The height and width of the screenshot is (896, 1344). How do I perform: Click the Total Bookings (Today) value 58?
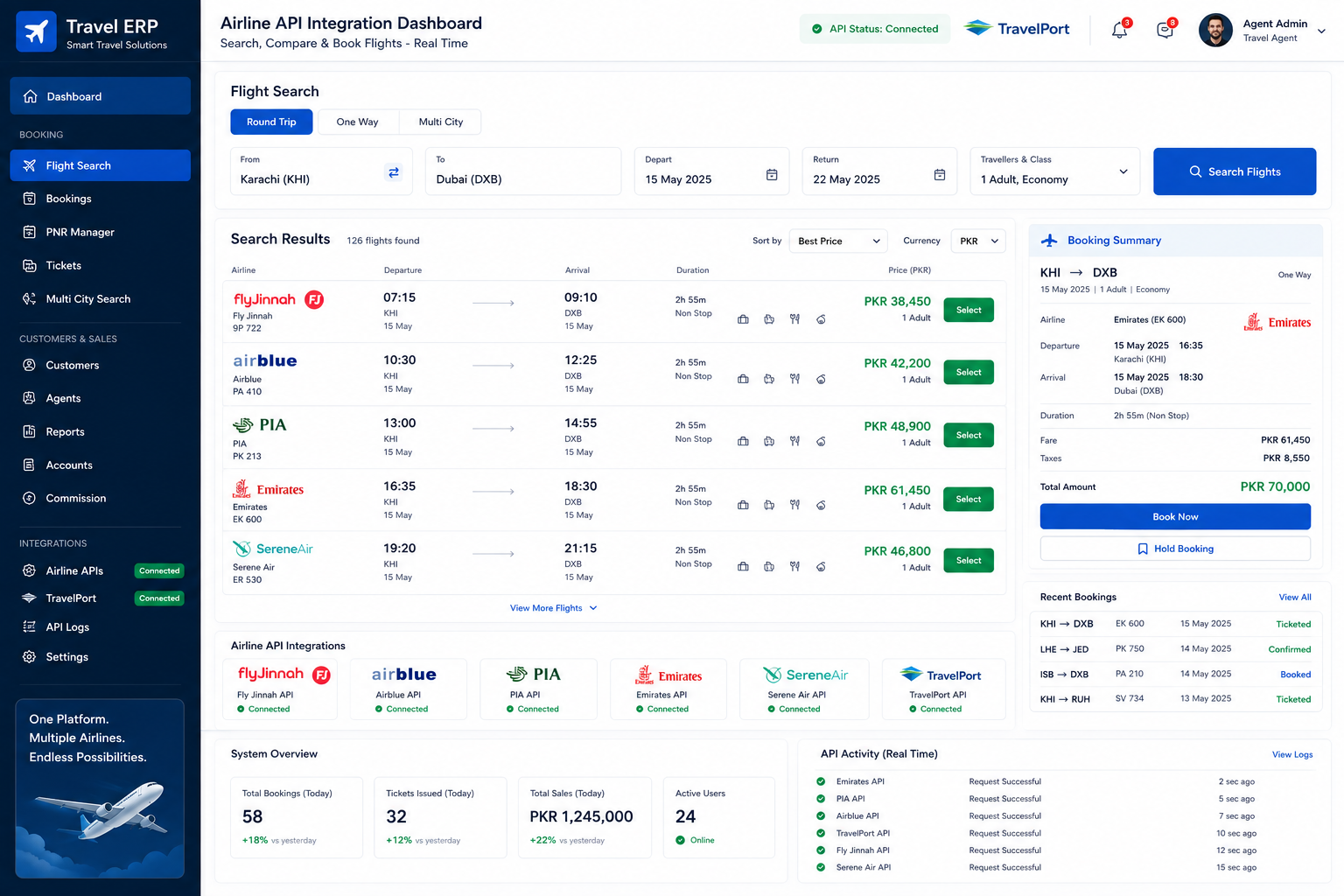pos(253,816)
